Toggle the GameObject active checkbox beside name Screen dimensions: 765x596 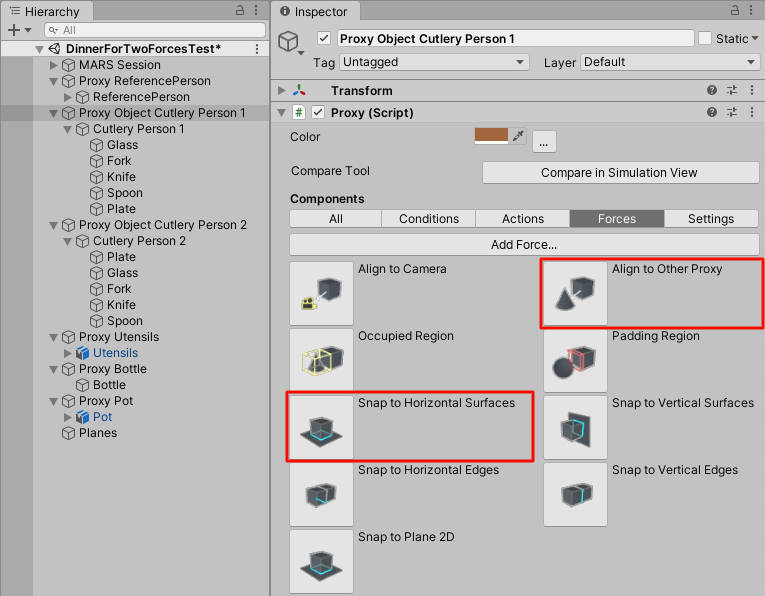point(323,39)
